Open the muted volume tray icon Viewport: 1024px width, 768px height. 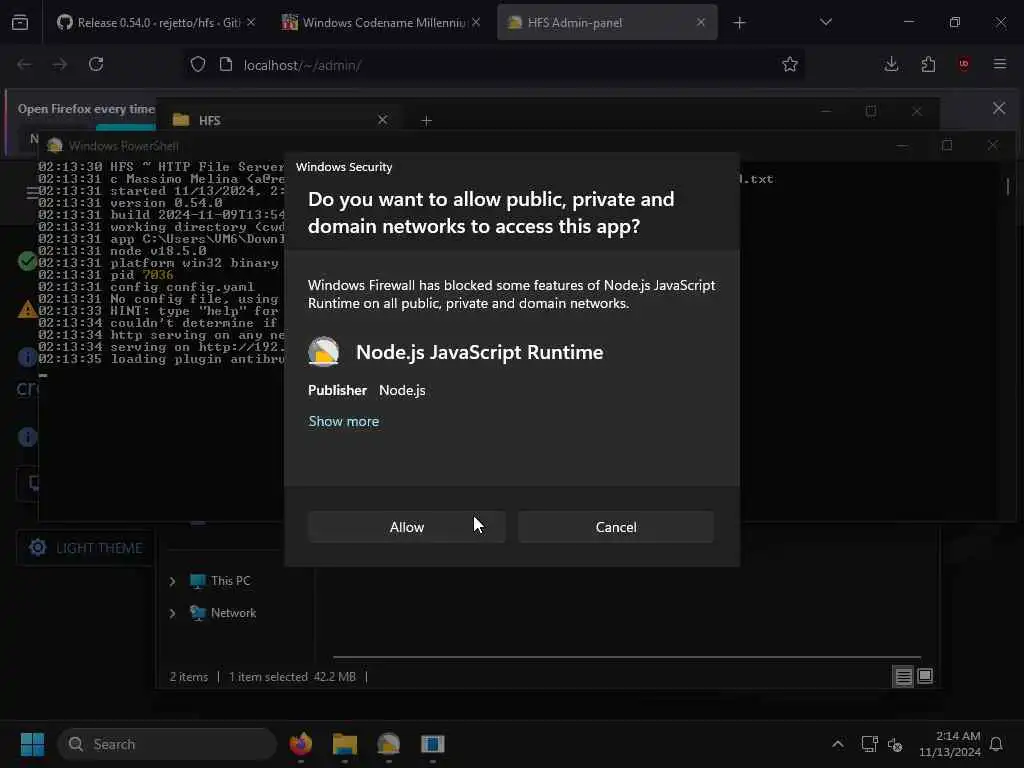[x=895, y=744]
